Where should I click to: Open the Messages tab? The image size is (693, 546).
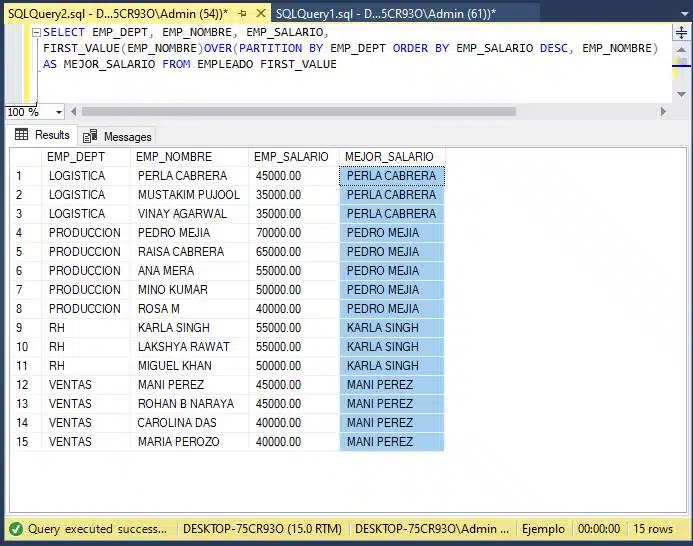click(x=117, y=137)
